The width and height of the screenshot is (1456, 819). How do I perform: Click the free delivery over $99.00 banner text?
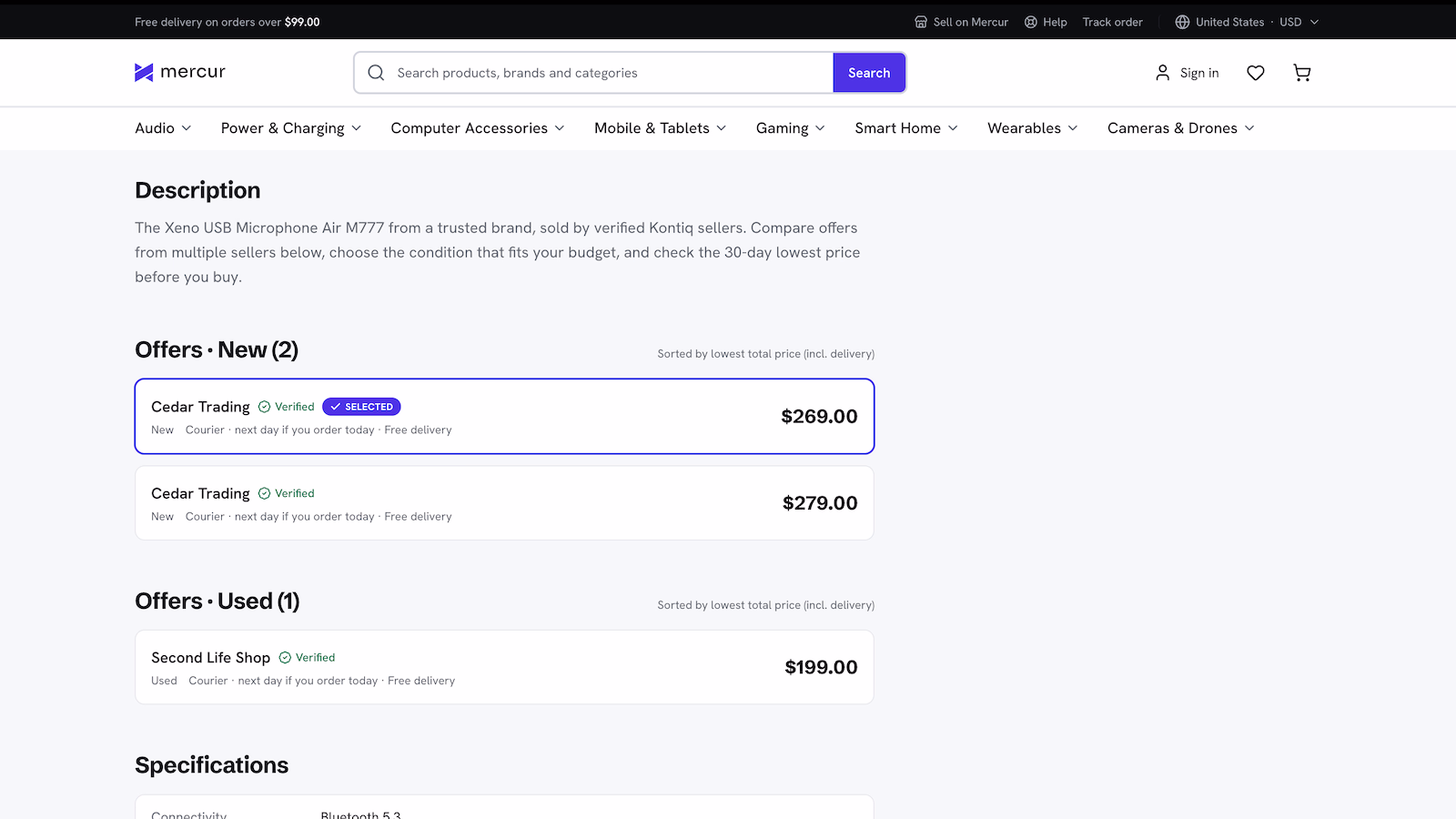click(x=227, y=22)
